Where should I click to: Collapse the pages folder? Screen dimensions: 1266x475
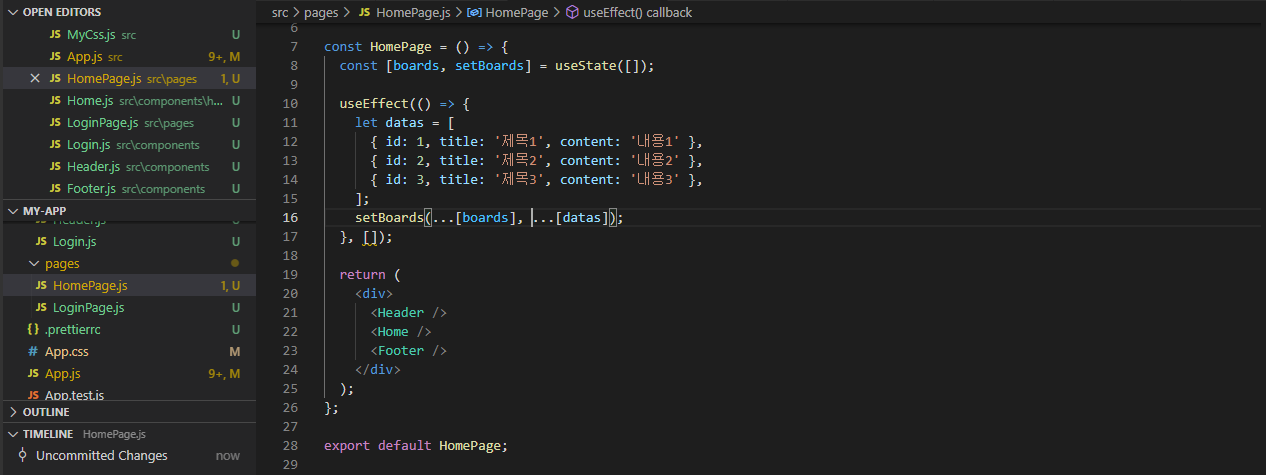pos(36,264)
